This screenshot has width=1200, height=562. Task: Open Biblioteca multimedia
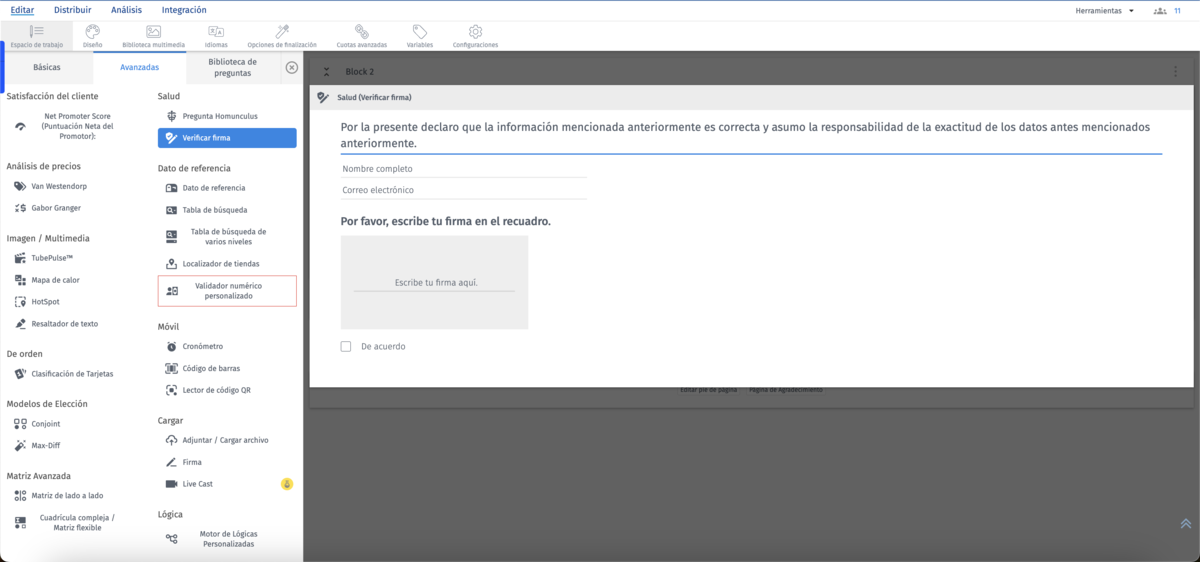[x=153, y=37]
